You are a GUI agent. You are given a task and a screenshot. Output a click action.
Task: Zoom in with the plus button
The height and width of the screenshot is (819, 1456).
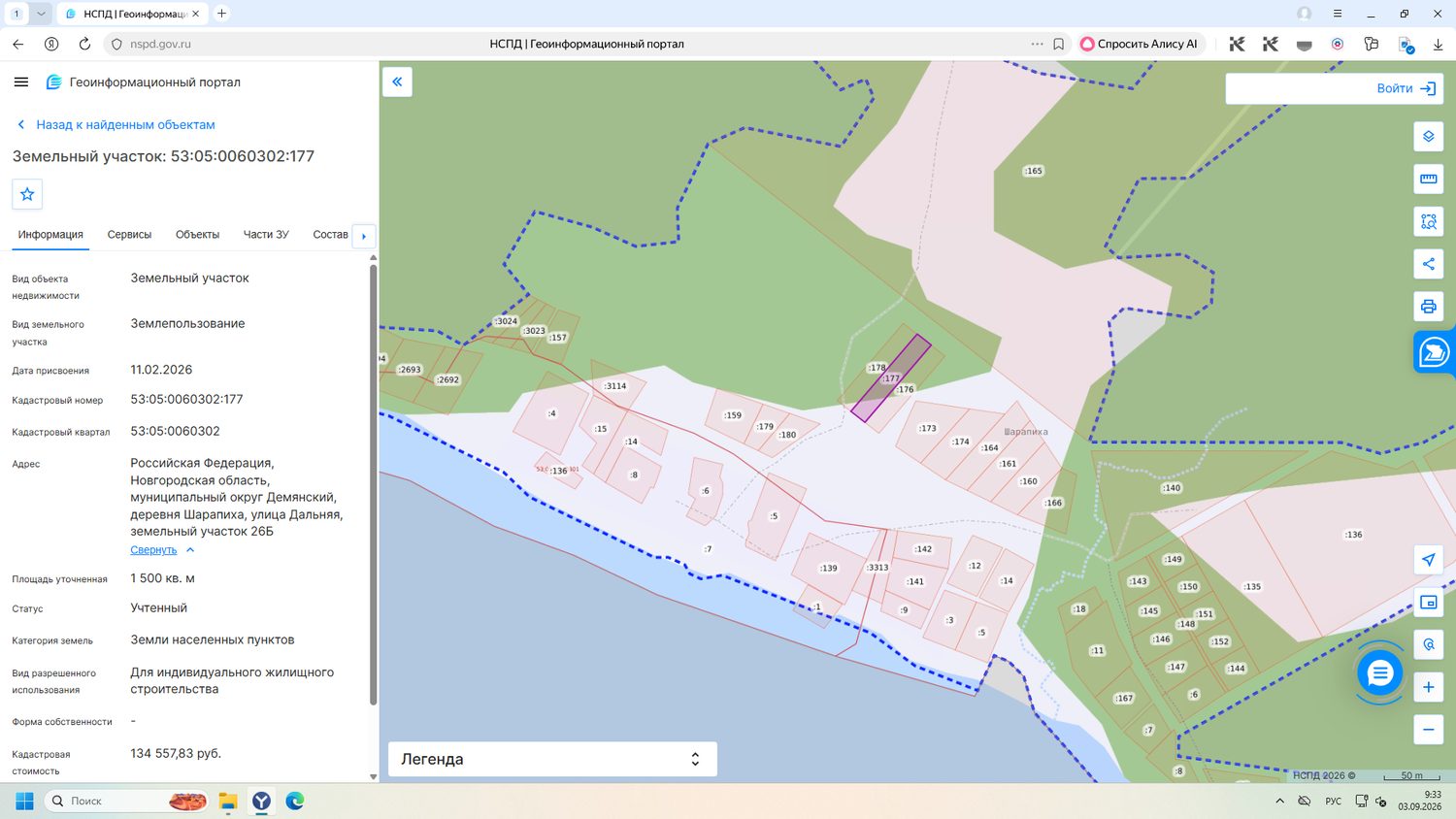tap(1428, 687)
